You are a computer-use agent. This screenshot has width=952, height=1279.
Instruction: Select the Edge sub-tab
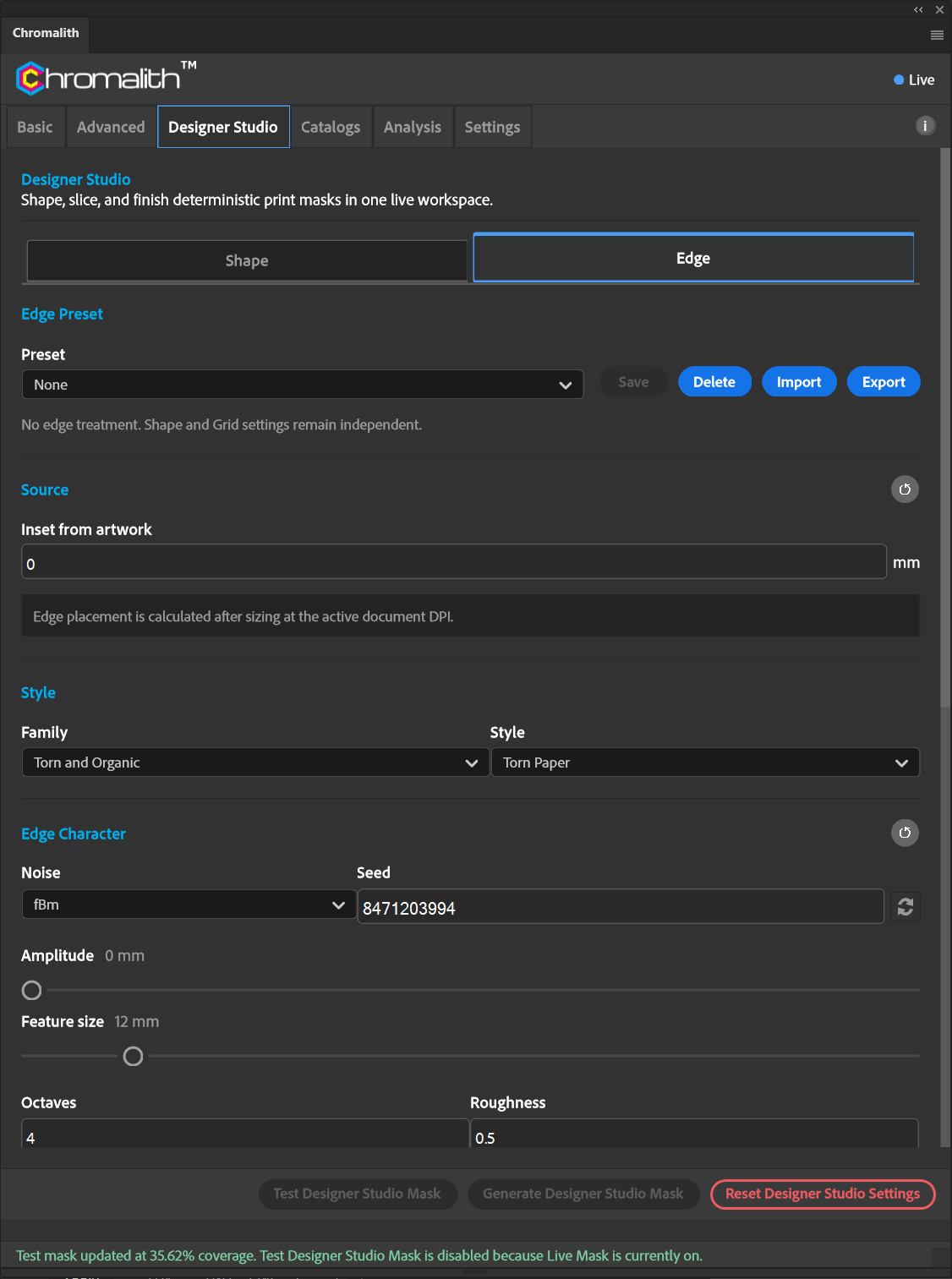click(693, 258)
